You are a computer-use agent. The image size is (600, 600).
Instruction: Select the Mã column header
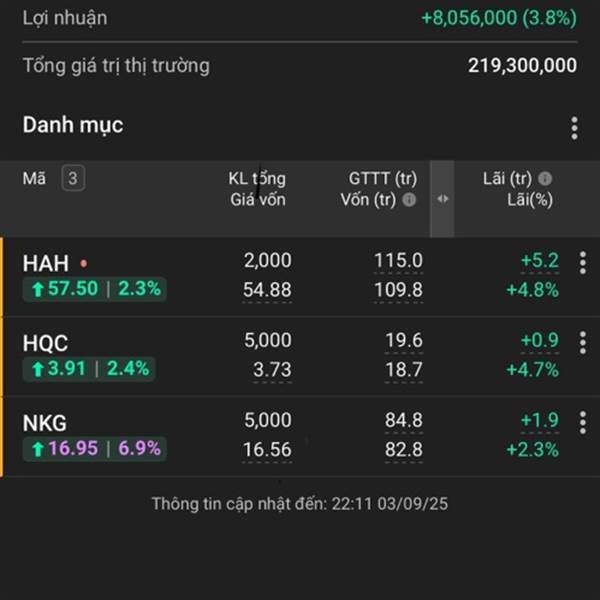pyautogui.click(x=34, y=178)
